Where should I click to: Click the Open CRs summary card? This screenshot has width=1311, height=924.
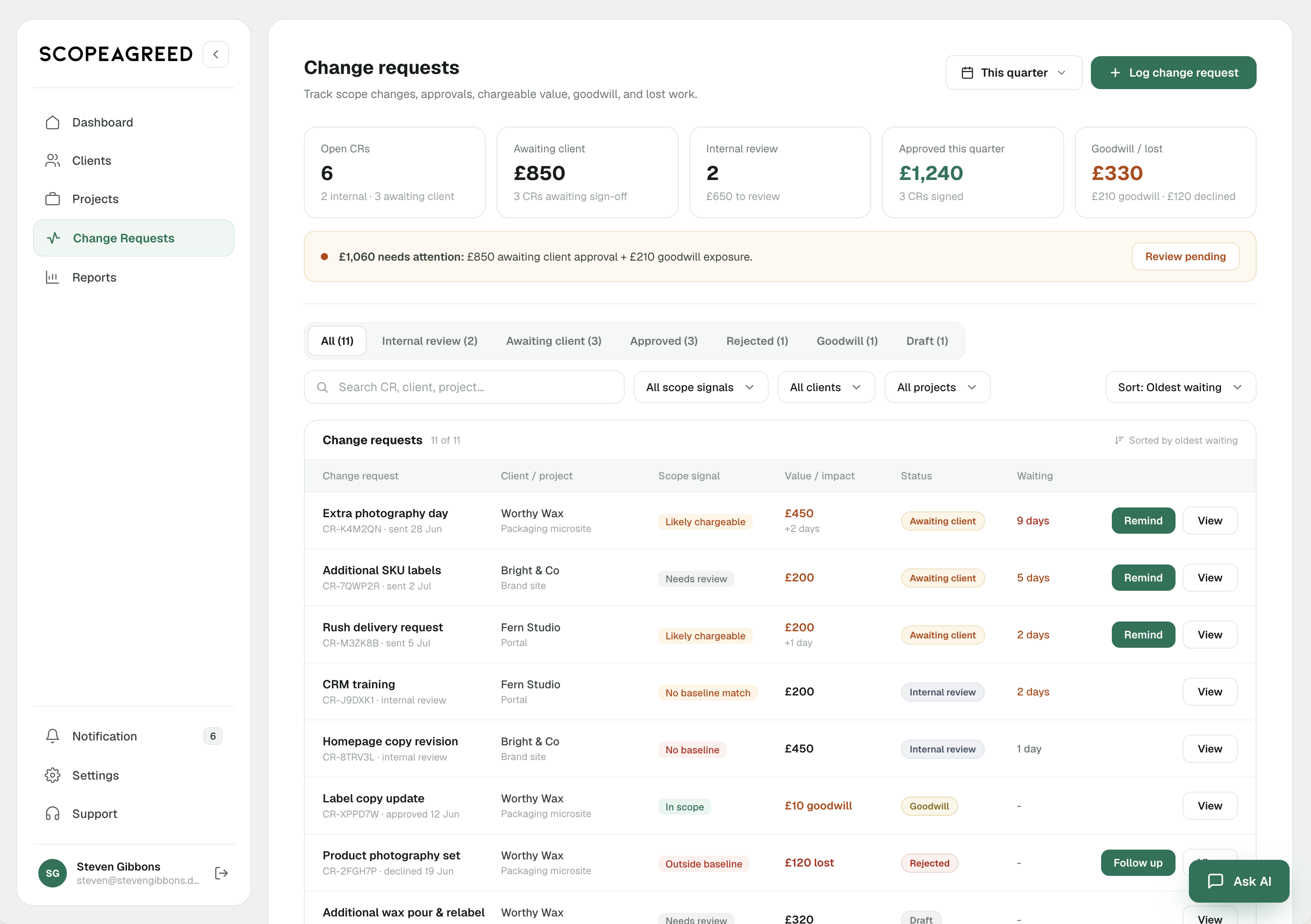(394, 172)
